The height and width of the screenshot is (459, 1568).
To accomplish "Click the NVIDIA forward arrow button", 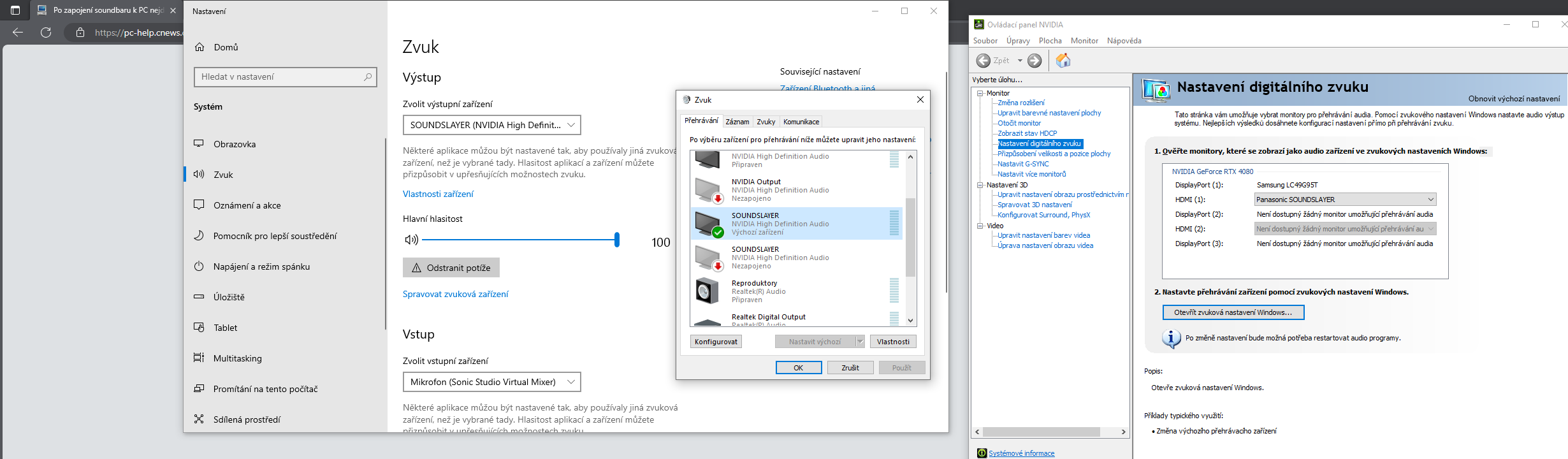I will pos(1034,61).
